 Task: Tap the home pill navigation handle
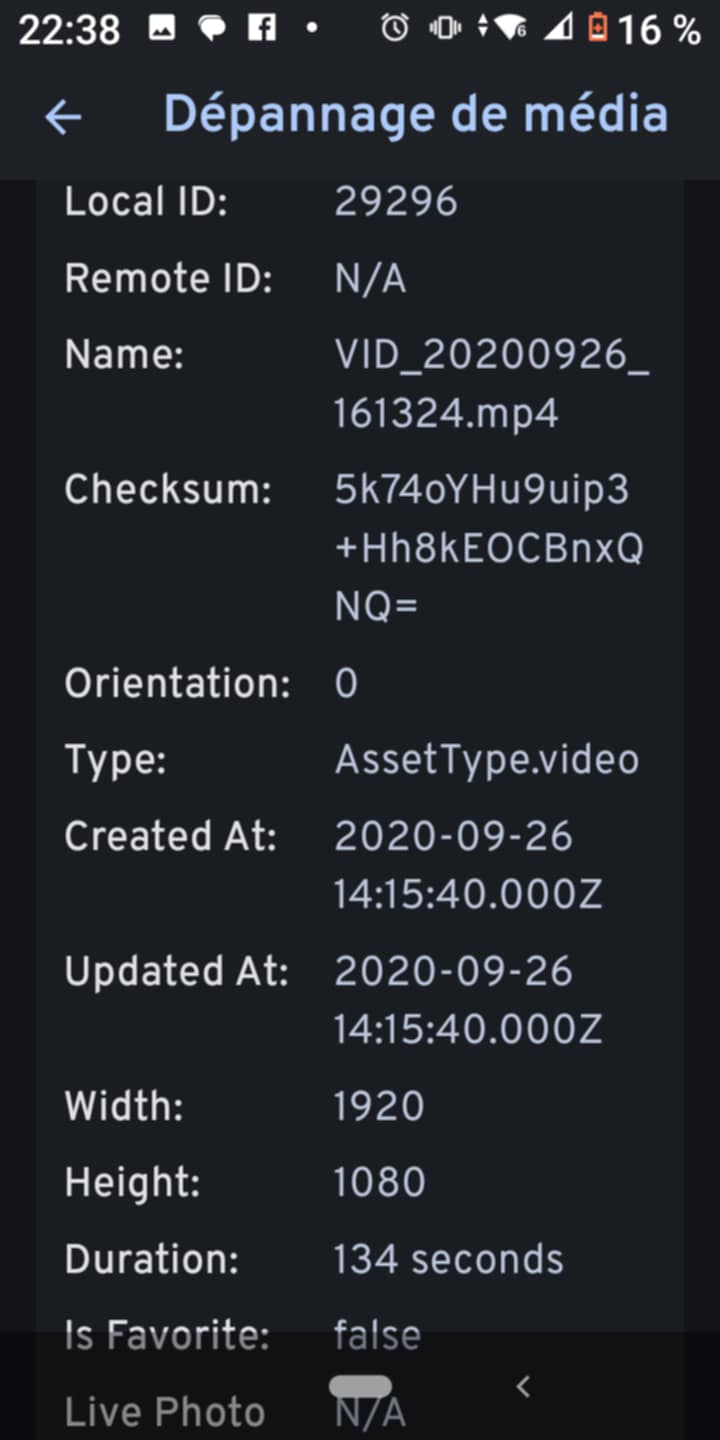click(x=360, y=1387)
